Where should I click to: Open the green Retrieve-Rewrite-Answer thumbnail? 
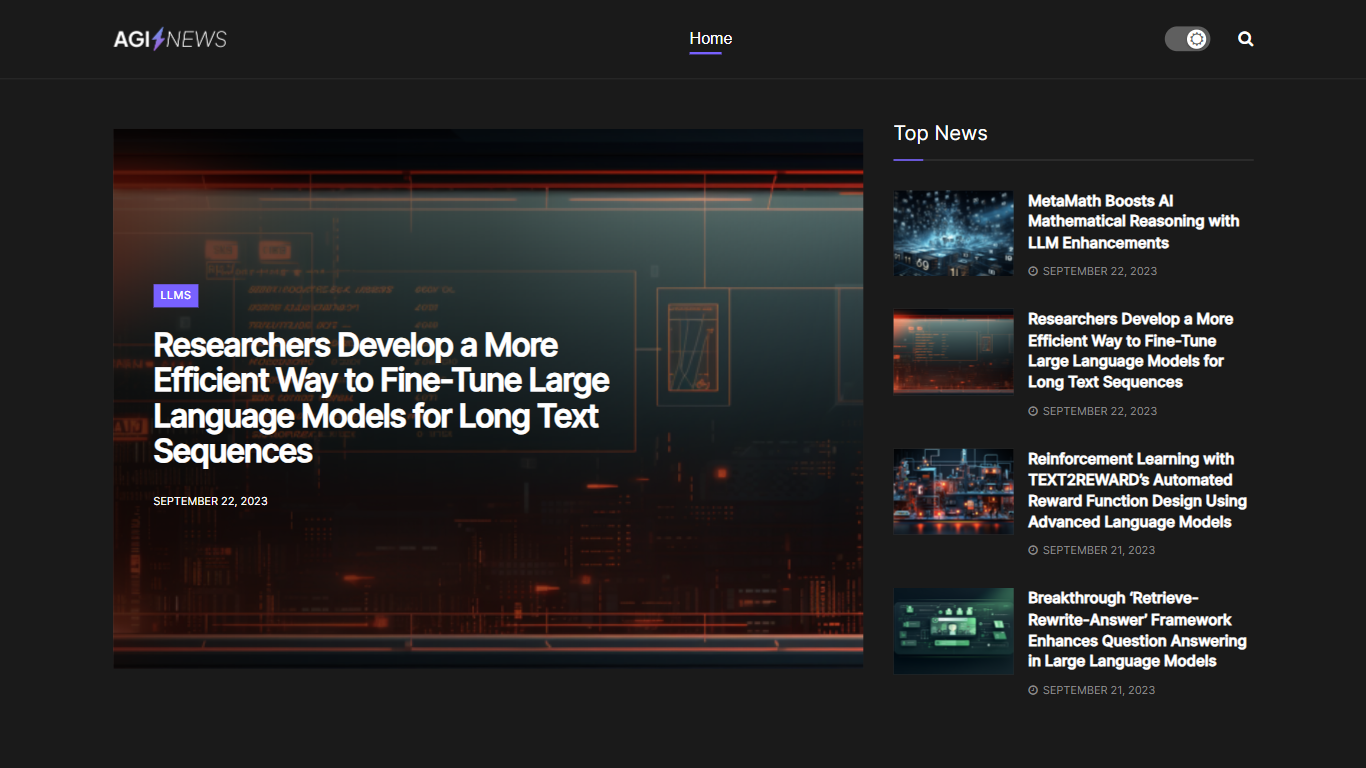click(953, 631)
